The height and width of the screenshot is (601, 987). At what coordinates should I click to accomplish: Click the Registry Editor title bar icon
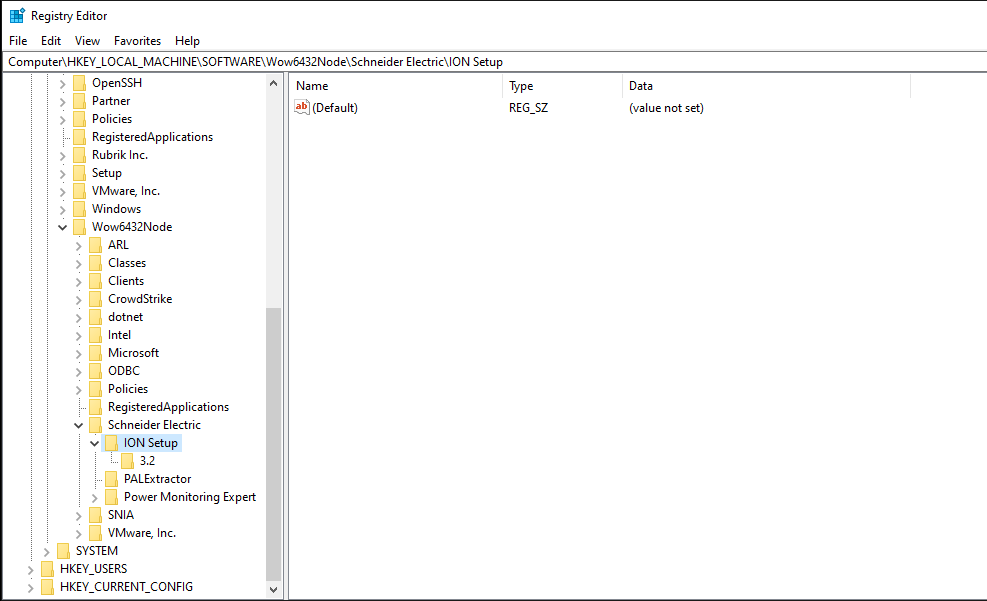click(x=17, y=16)
